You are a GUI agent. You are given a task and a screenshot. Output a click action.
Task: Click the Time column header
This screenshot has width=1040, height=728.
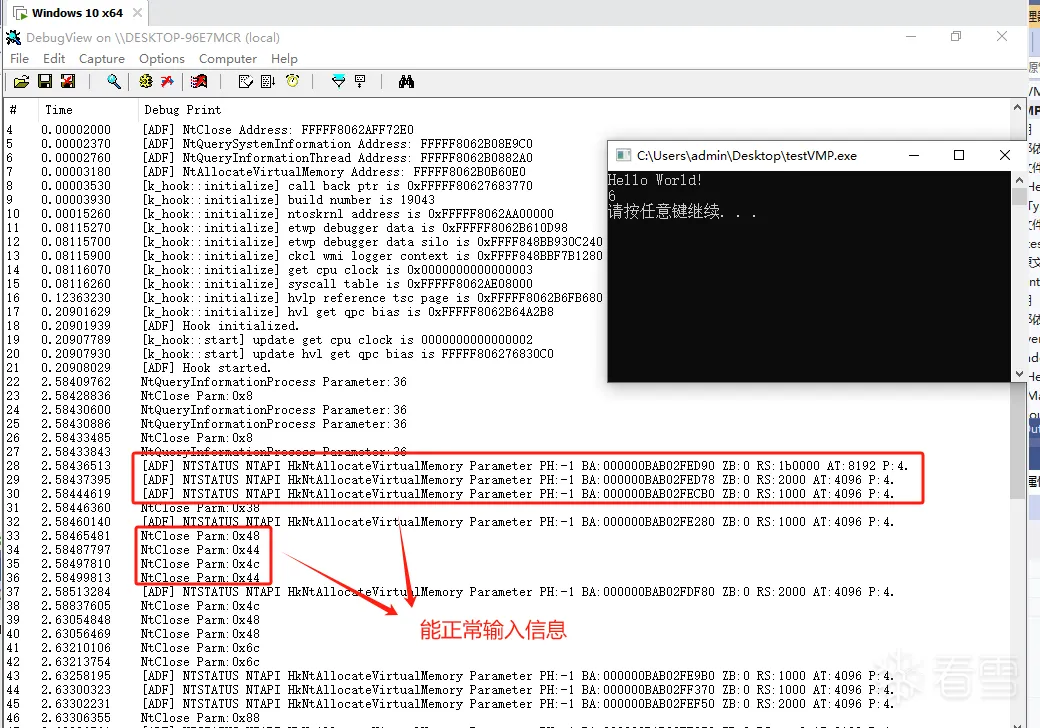86,109
